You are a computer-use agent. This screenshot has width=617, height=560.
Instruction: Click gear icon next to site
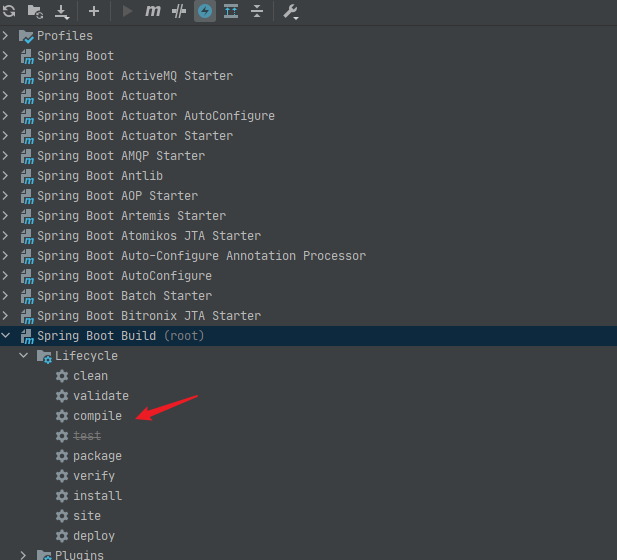tap(62, 516)
